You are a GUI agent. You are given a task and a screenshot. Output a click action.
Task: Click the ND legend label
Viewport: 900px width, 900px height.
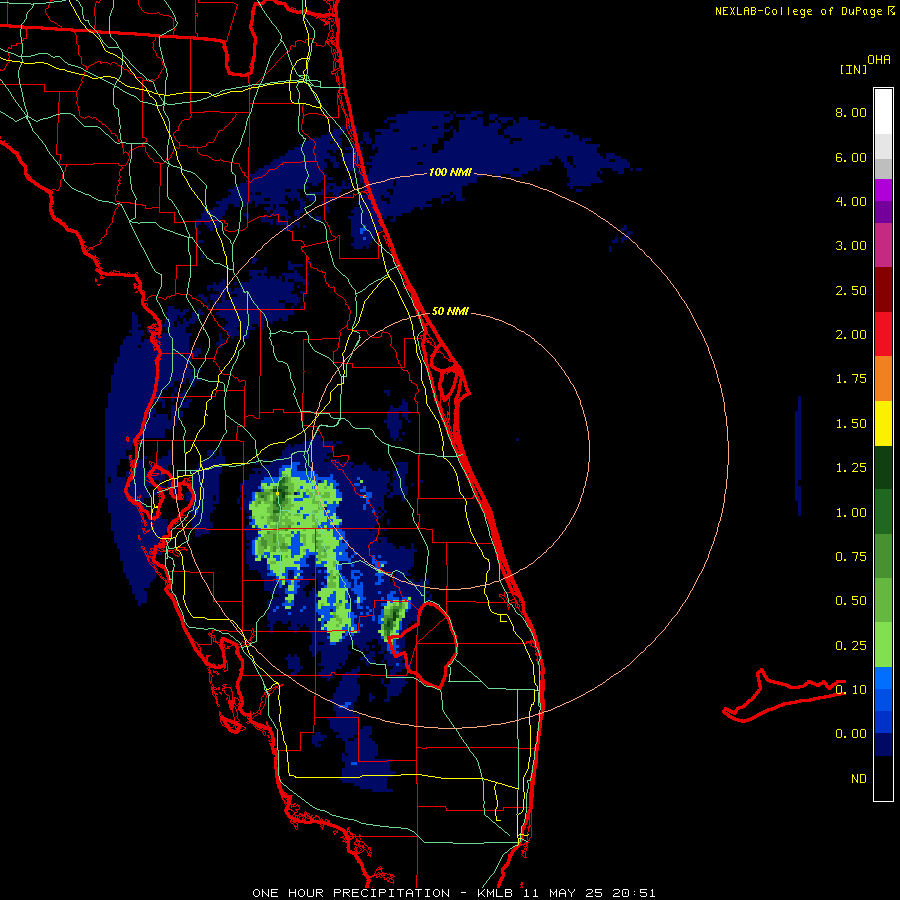(859, 779)
